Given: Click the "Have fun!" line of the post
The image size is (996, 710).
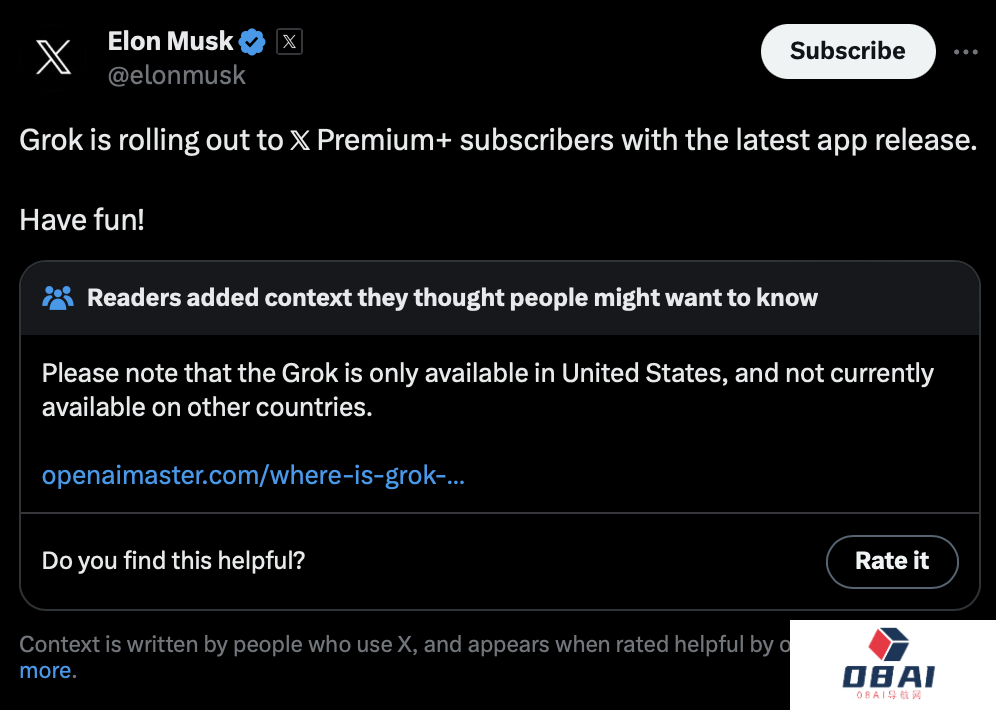Looking at the screenshot, I should (x=82, y=220).
